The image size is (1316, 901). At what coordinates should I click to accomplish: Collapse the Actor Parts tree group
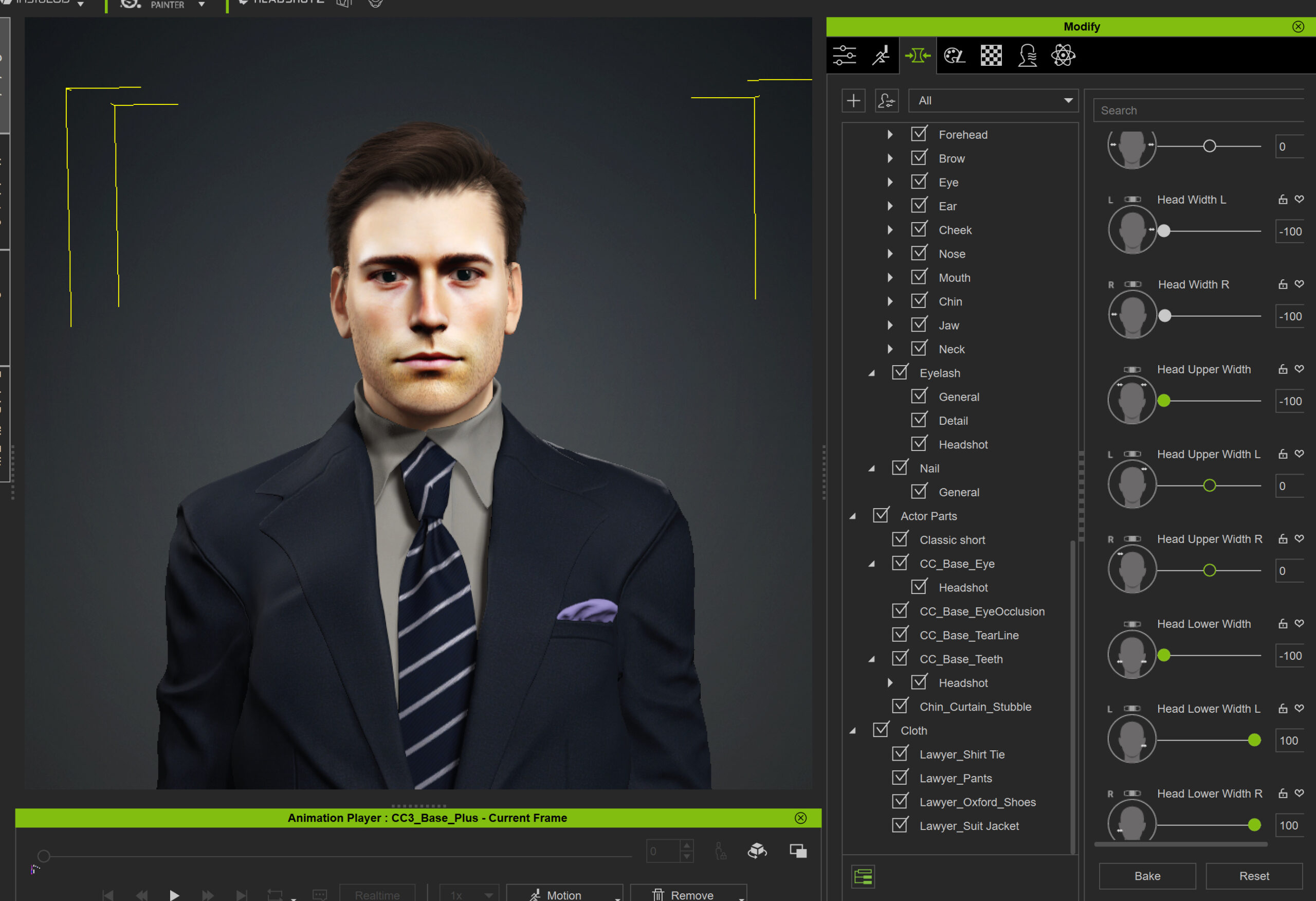tap(853, 516)
